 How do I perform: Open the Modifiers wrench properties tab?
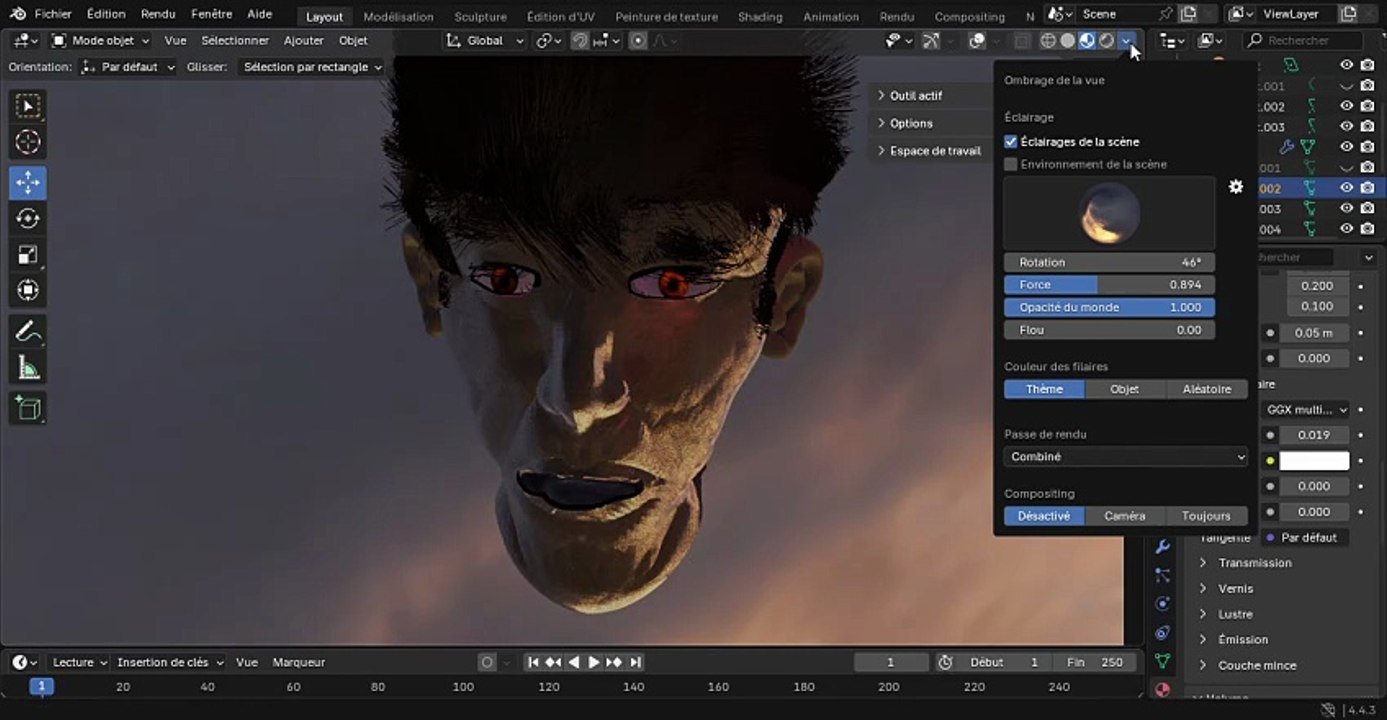(1162, 547)
